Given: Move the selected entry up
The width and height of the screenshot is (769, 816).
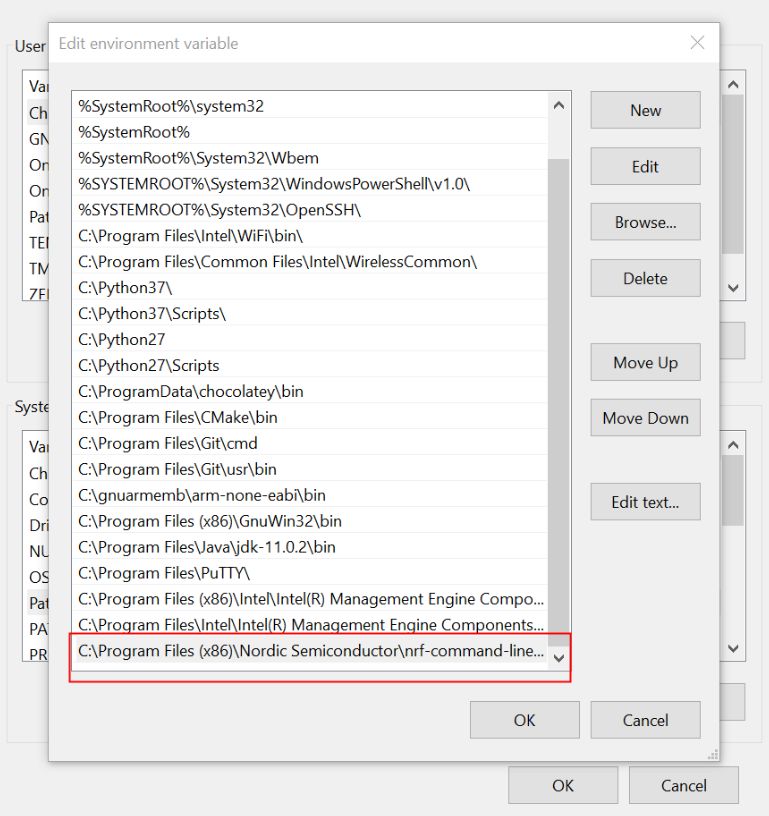Looking at the screenshot, I should [645, 363].
